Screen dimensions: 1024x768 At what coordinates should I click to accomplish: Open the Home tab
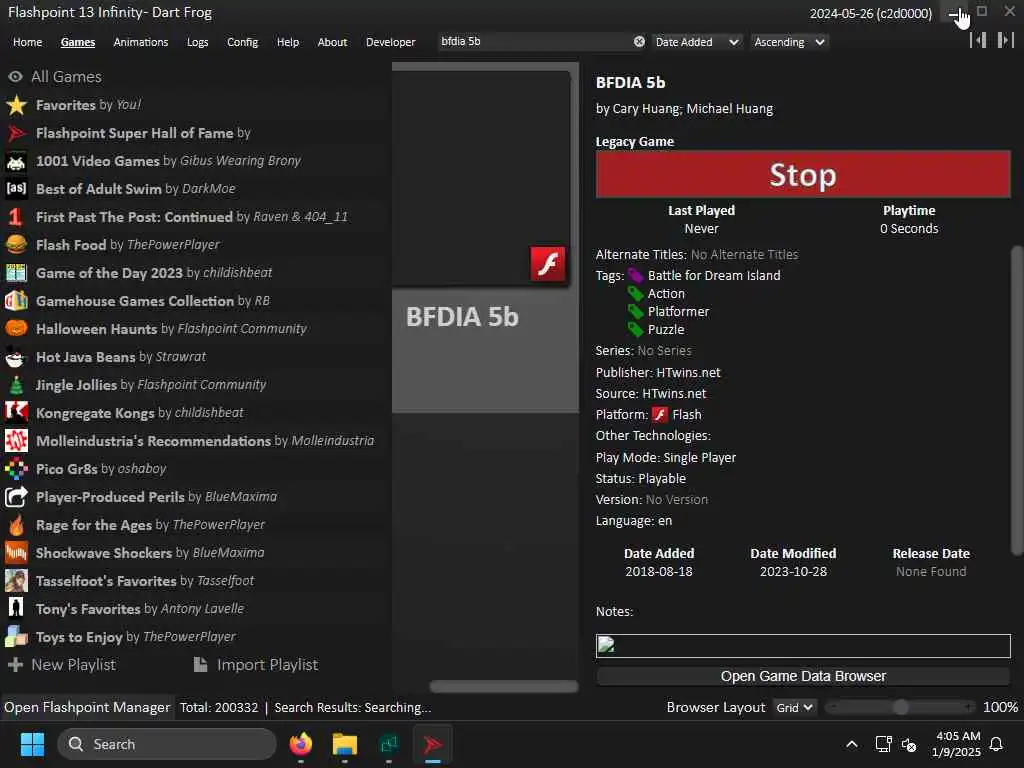27,42
